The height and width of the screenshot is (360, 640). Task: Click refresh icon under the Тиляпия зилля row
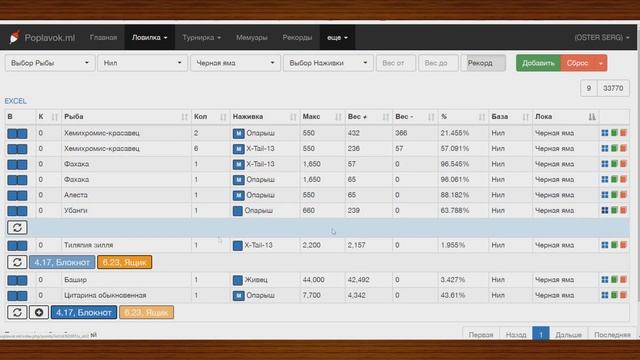point(17,262)
